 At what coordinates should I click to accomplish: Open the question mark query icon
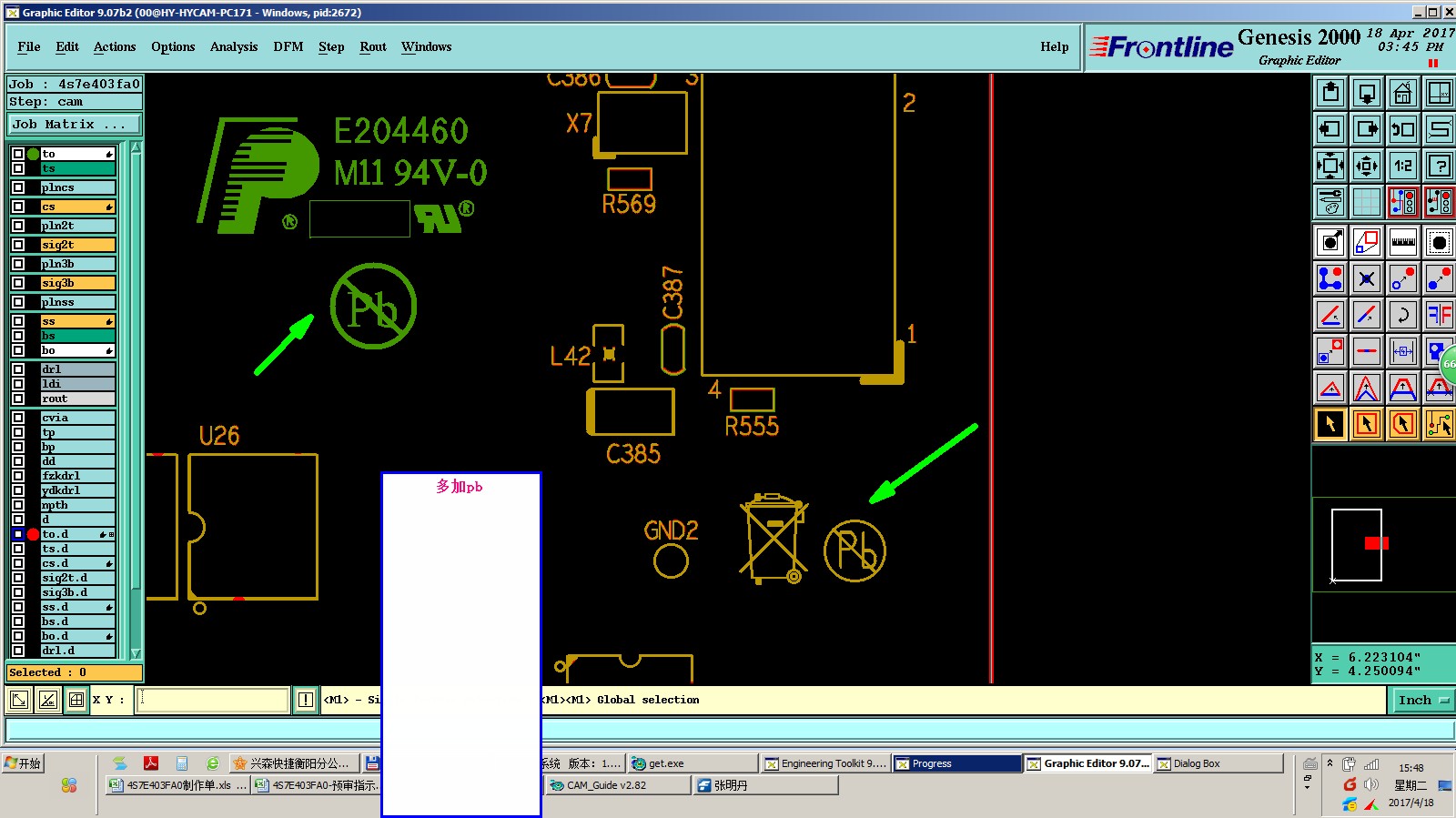pos(1440,166)
